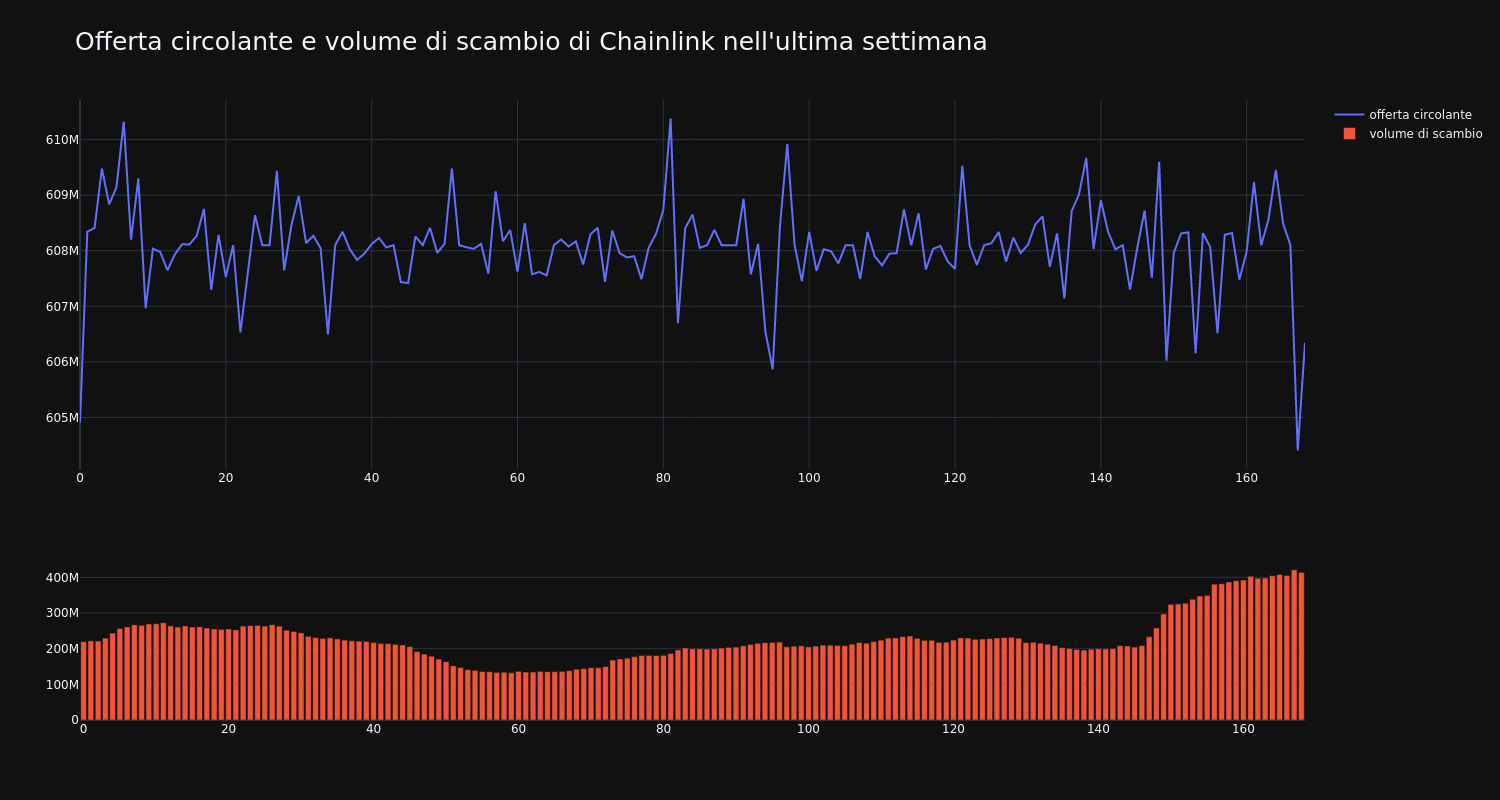Click the 200M volume axis label
The image size is (1500, 800).
(62, 648)
